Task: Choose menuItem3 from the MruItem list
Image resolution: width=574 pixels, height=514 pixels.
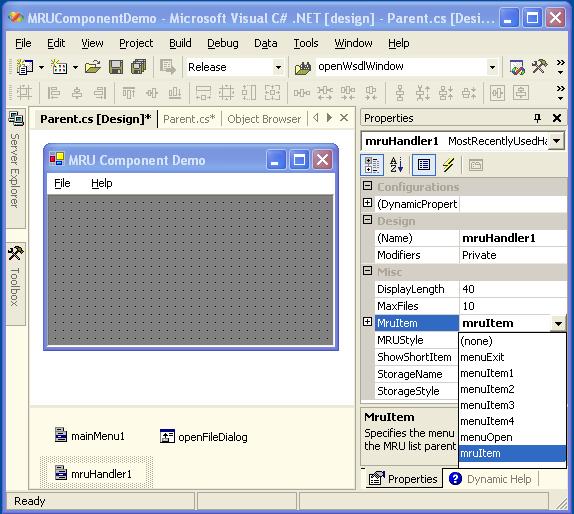Action: (512, 405)
